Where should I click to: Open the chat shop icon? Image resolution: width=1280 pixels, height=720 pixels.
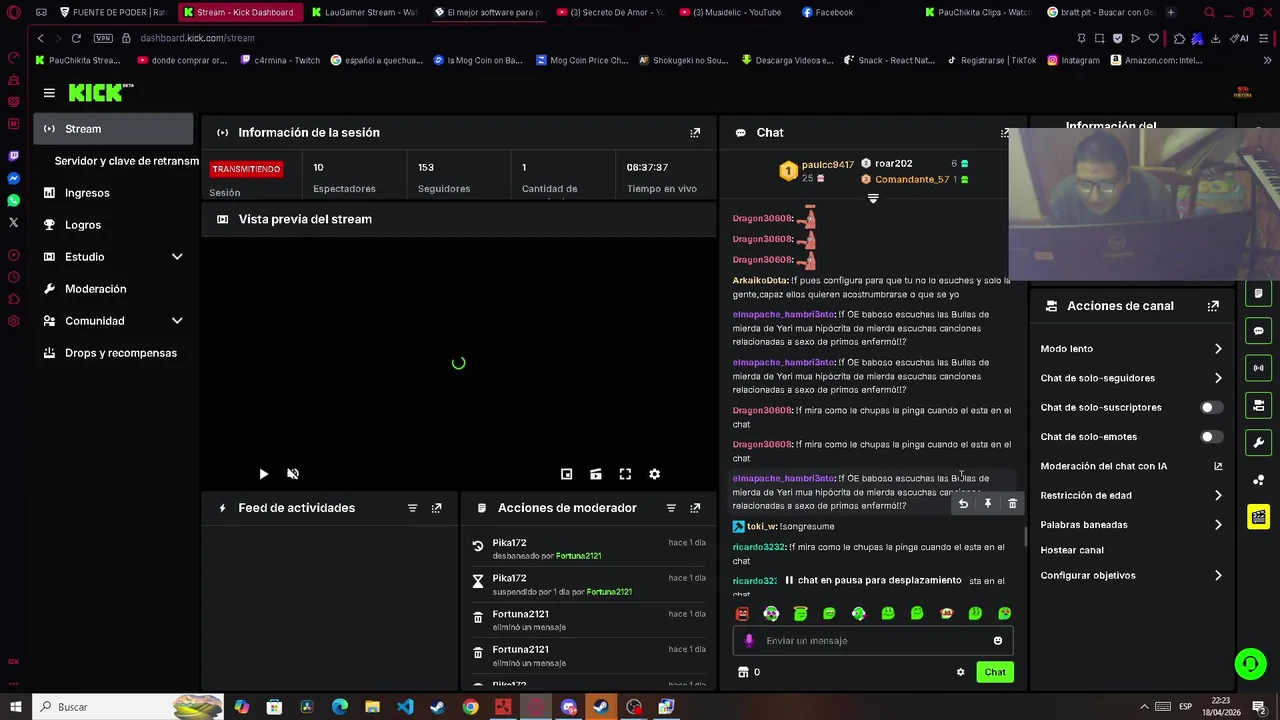[742, 672]
